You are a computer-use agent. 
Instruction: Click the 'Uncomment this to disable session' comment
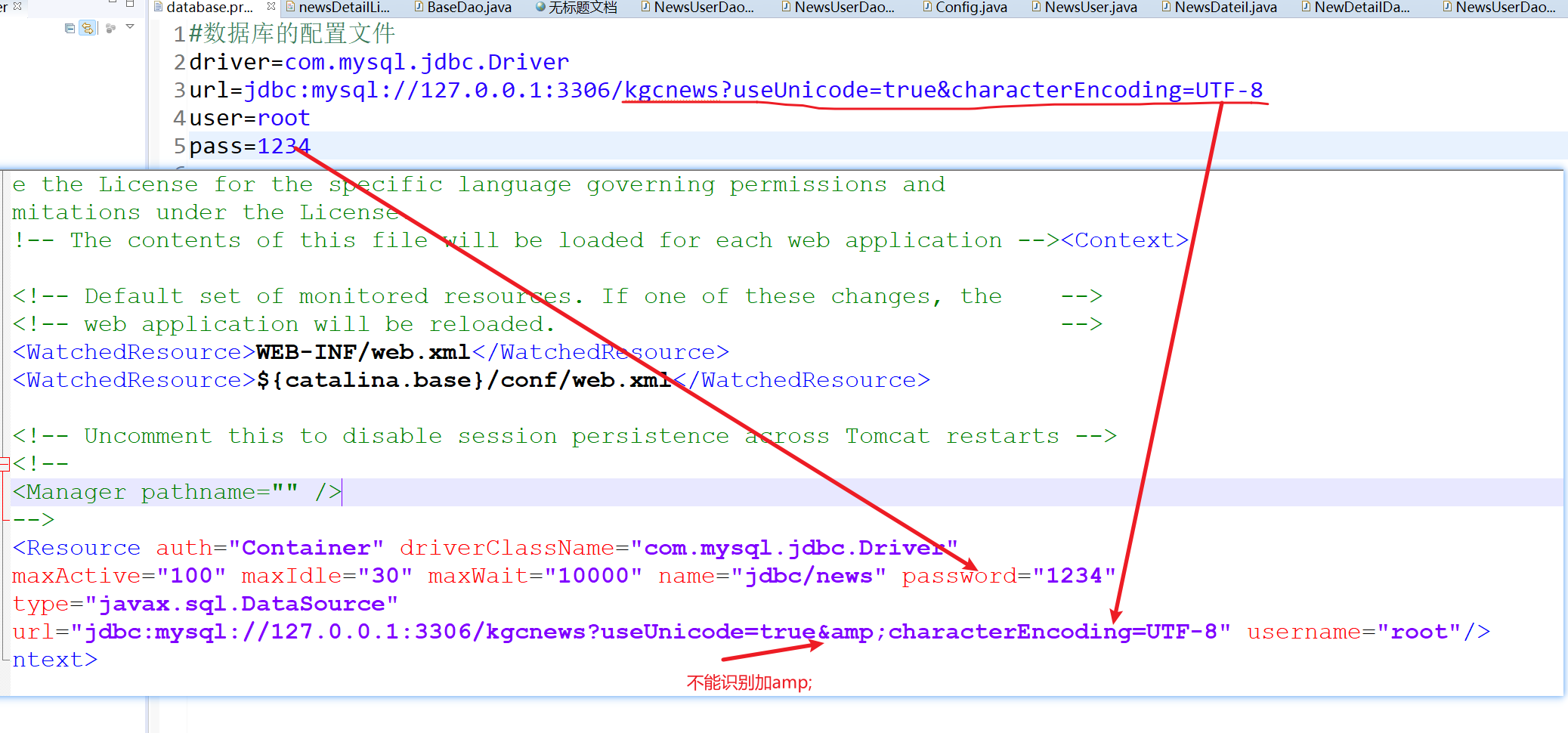click(x=564, y=436)
